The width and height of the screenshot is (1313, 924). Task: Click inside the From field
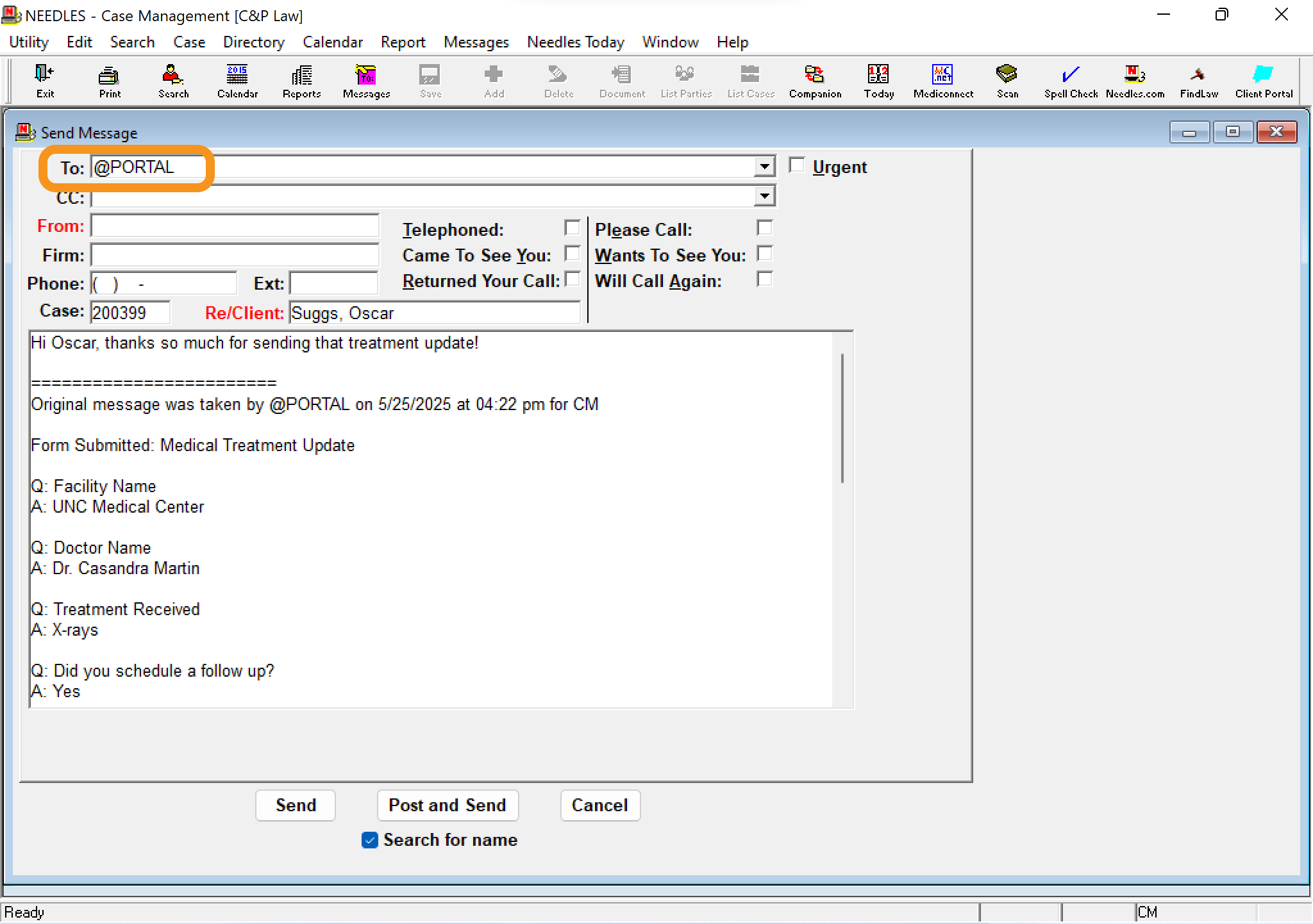pos(235,226)
